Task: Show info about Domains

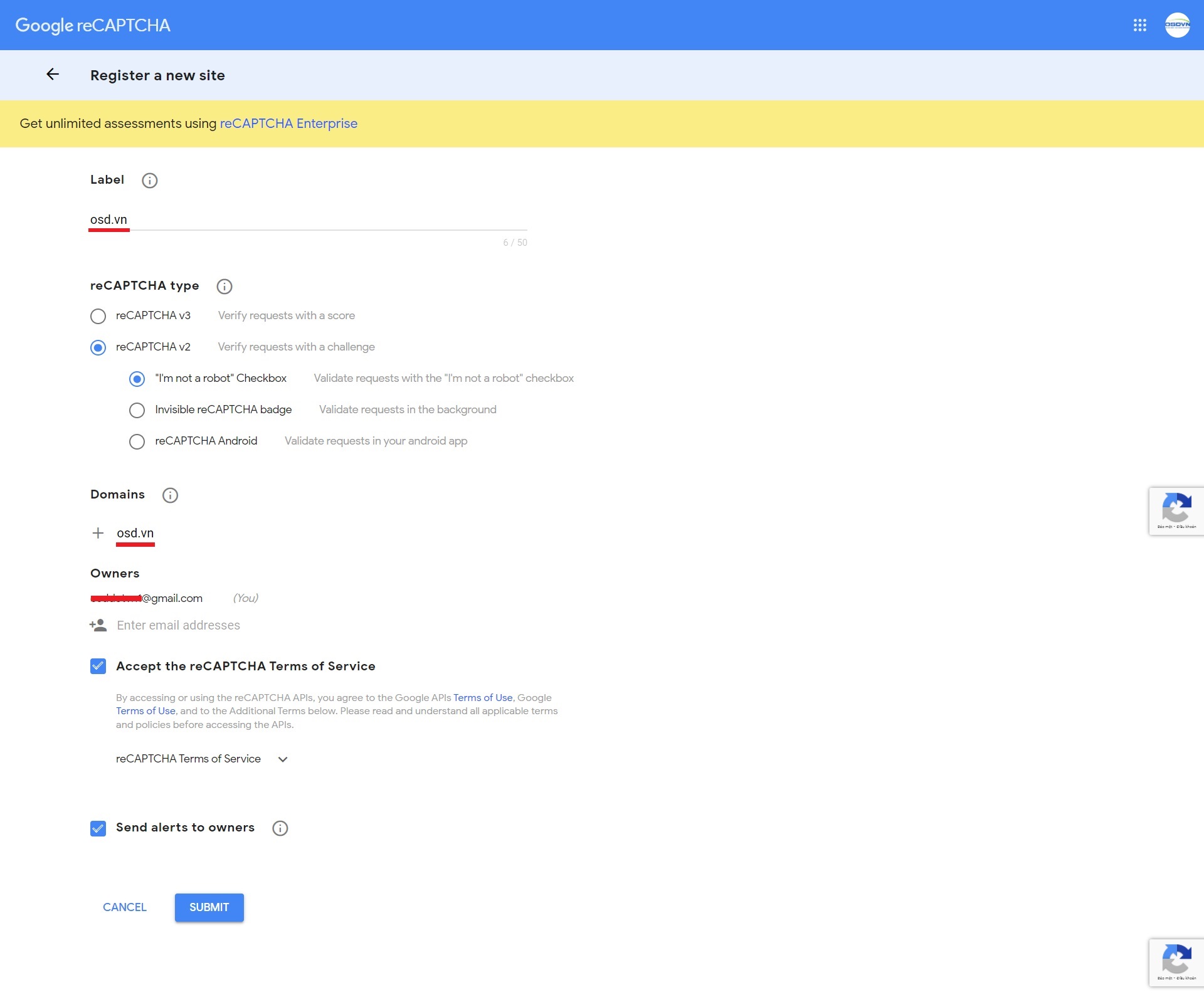Action: coord(170,495)
